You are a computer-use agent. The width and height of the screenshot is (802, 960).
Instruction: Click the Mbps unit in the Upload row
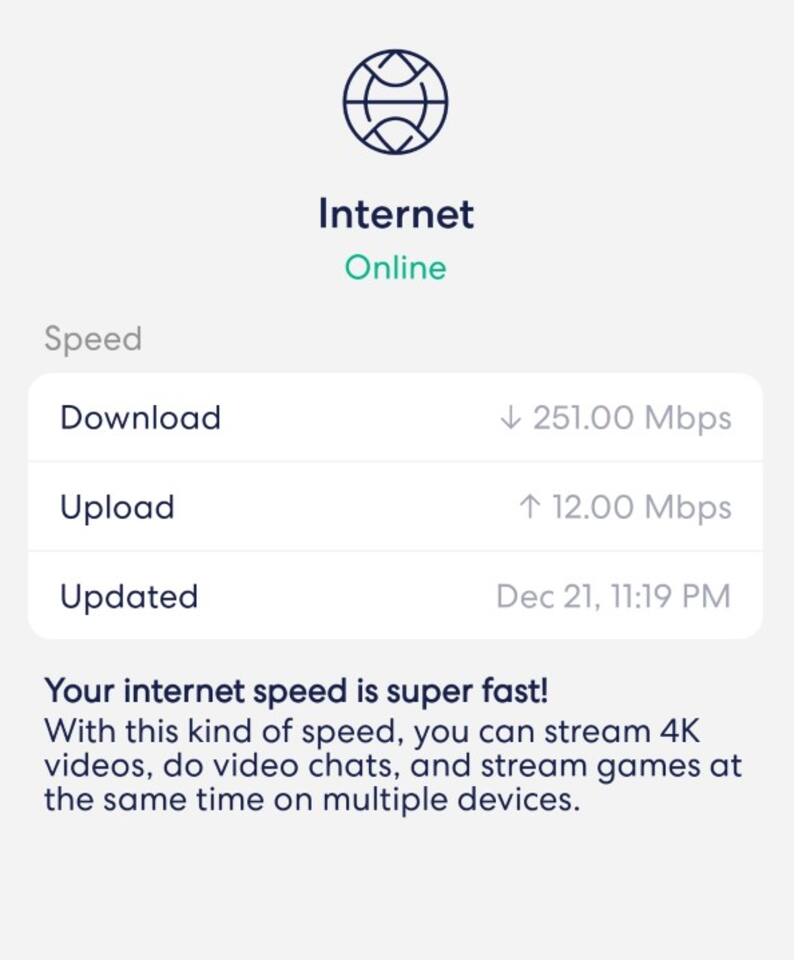(x=688, y=507)
